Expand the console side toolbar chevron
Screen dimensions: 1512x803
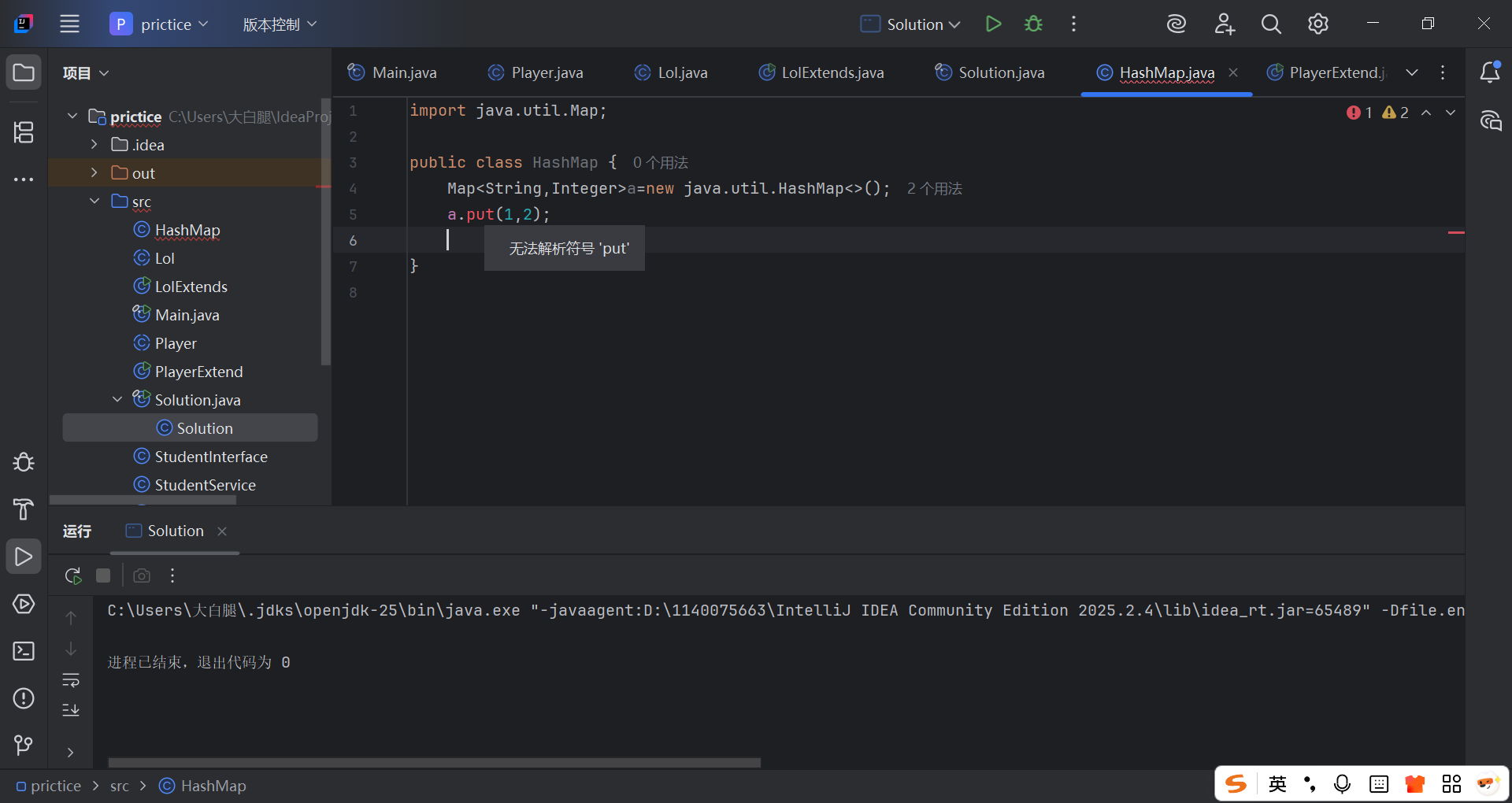click(71, 753)
